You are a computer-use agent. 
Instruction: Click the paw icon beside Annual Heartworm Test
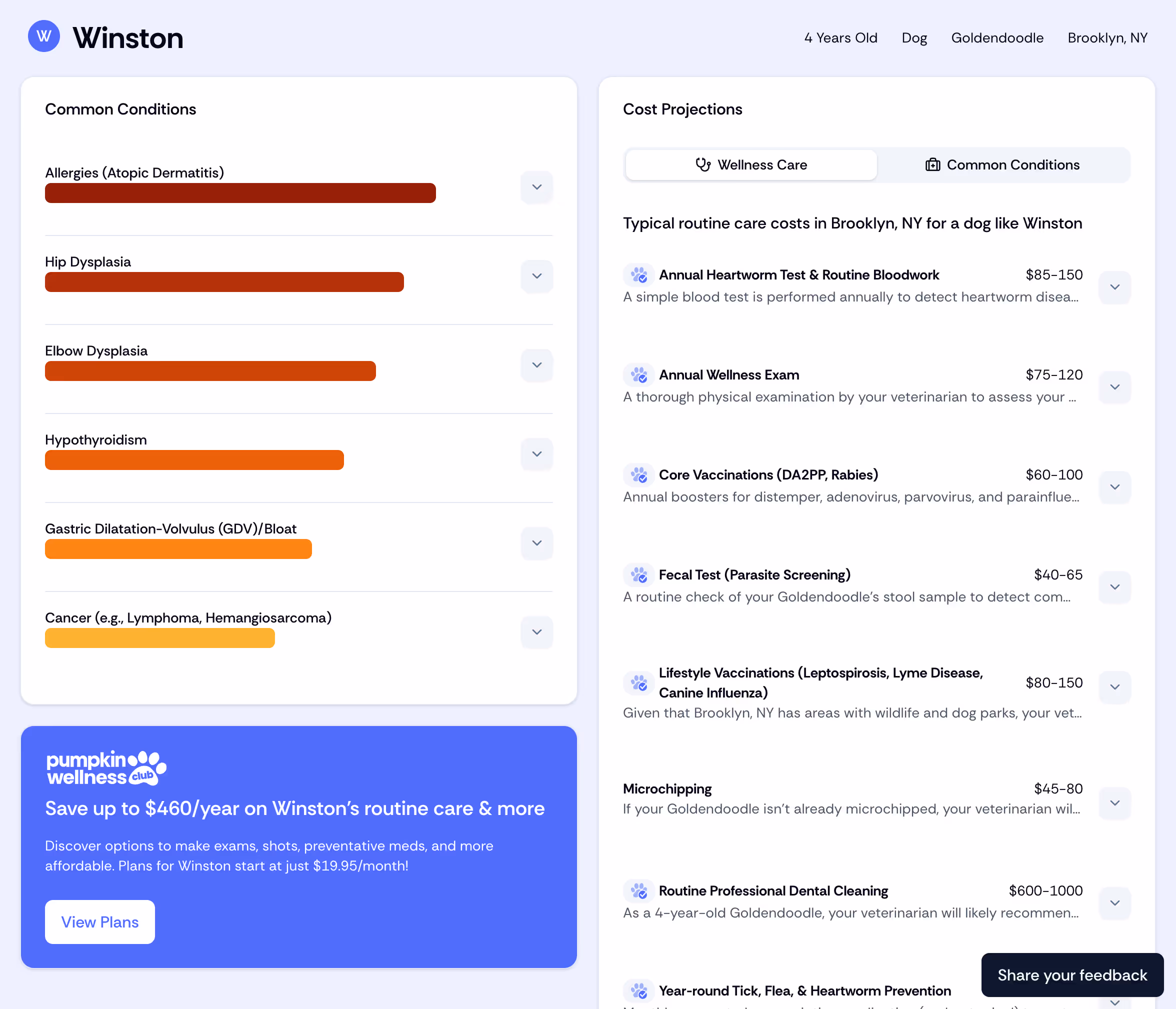(x=639, y=275)
